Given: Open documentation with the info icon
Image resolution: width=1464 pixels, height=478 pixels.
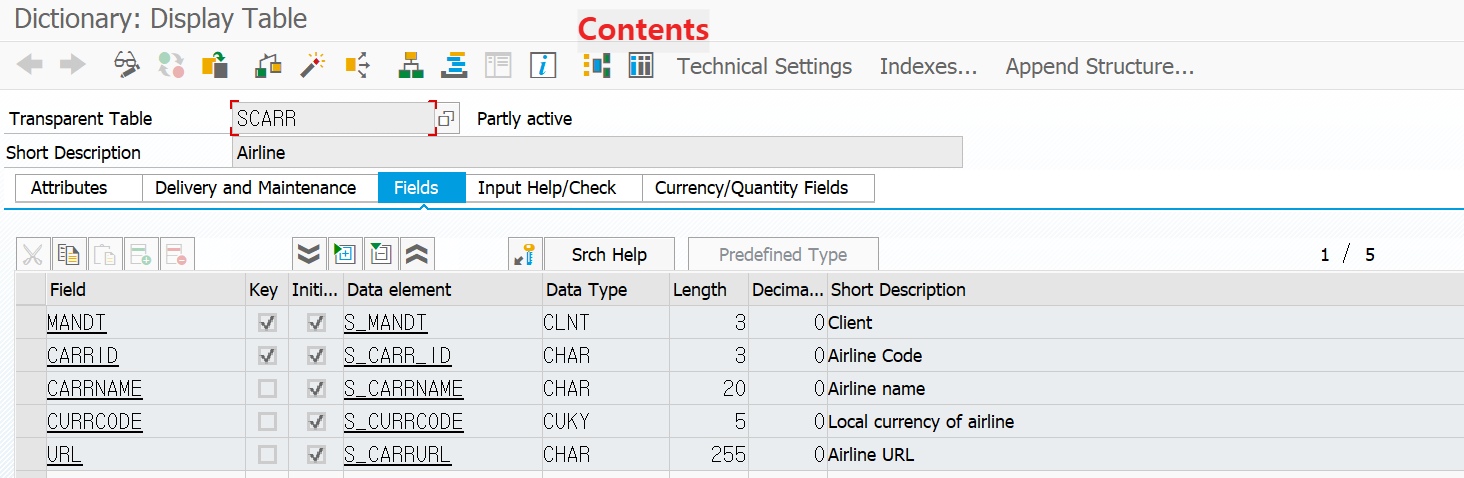Looking at the screenshot, I should point(542,66).
